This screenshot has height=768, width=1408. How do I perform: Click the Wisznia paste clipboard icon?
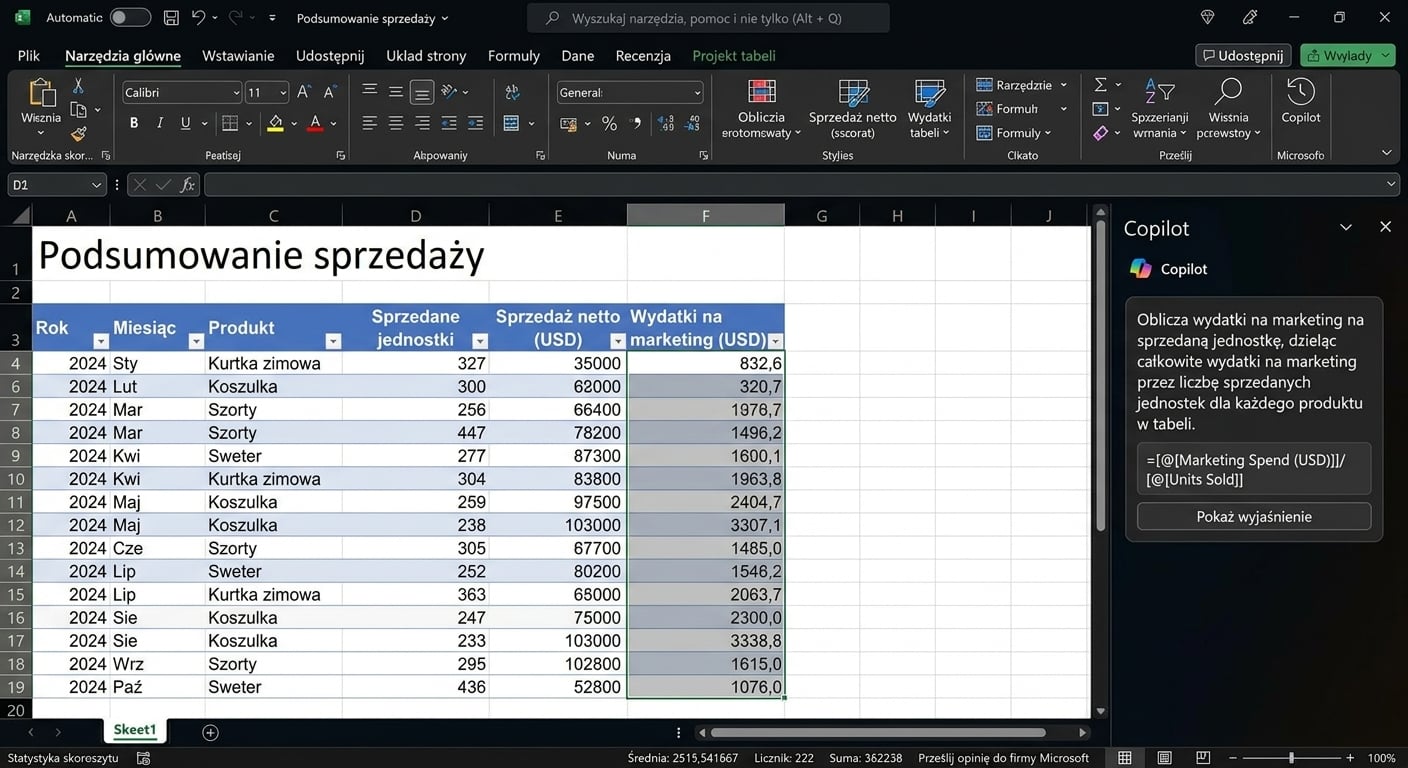(x=41, y=93)
